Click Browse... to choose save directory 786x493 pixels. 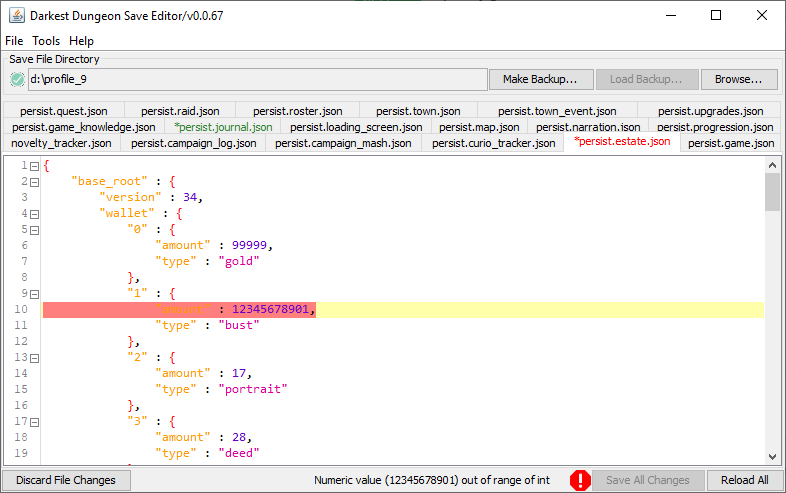click(x=739, y=79)
